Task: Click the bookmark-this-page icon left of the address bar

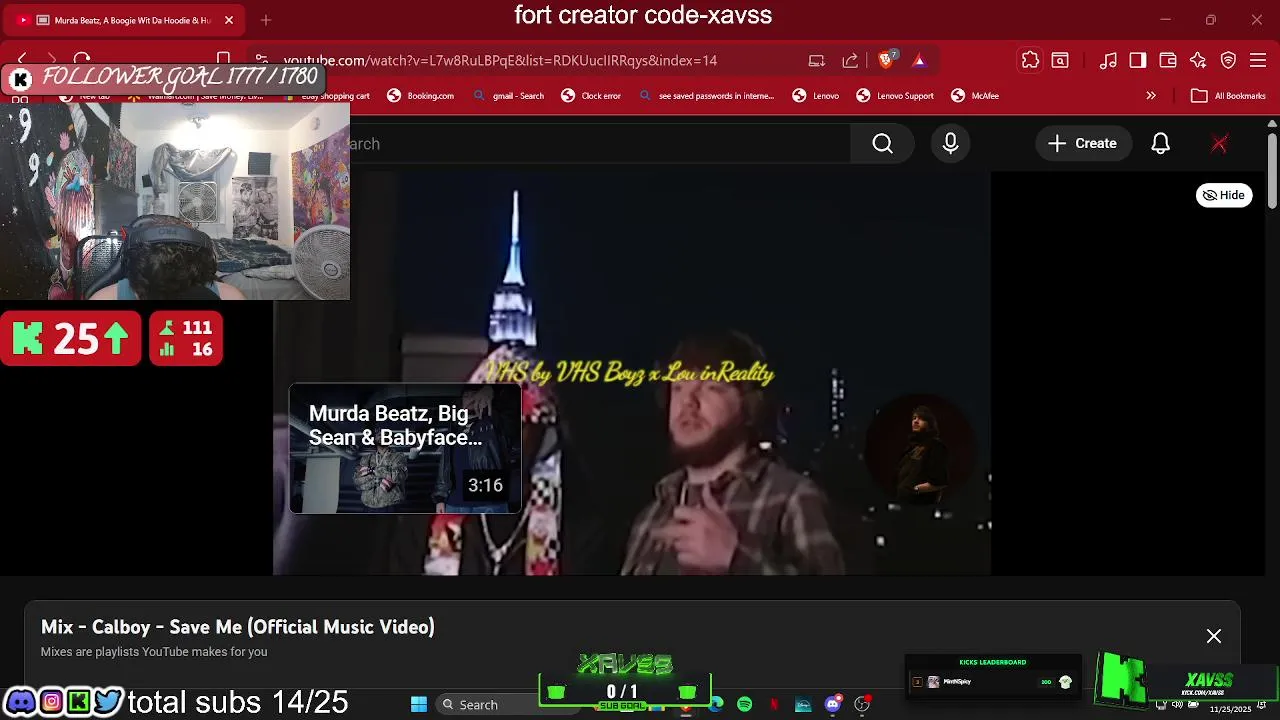Action: [x=224, y=60]
